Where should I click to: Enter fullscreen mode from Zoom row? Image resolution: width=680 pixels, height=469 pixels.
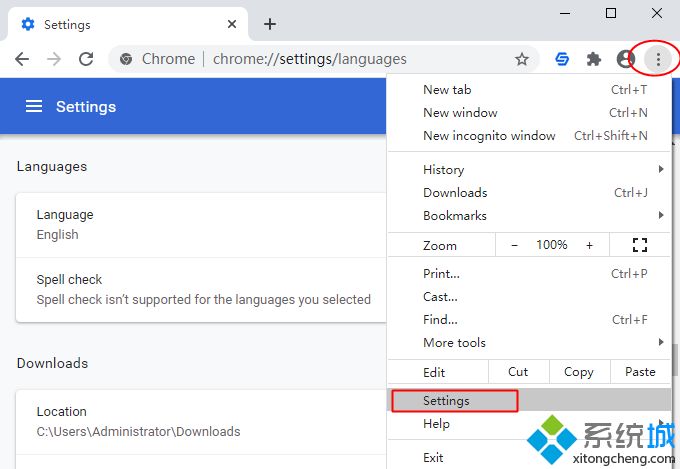[640, 245]
